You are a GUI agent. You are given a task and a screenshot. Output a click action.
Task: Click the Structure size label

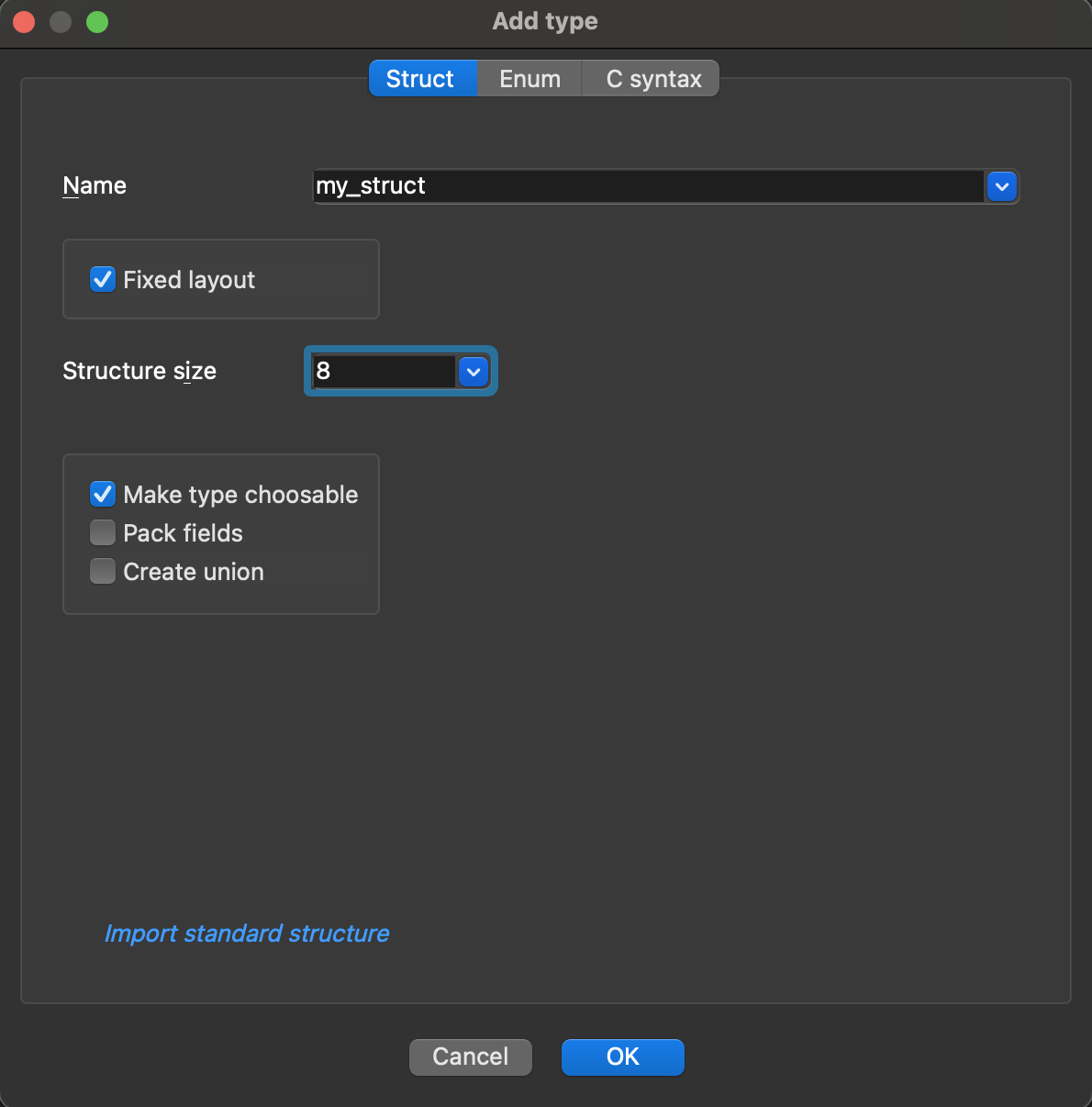pyautogui.click(x=139, y=371)
